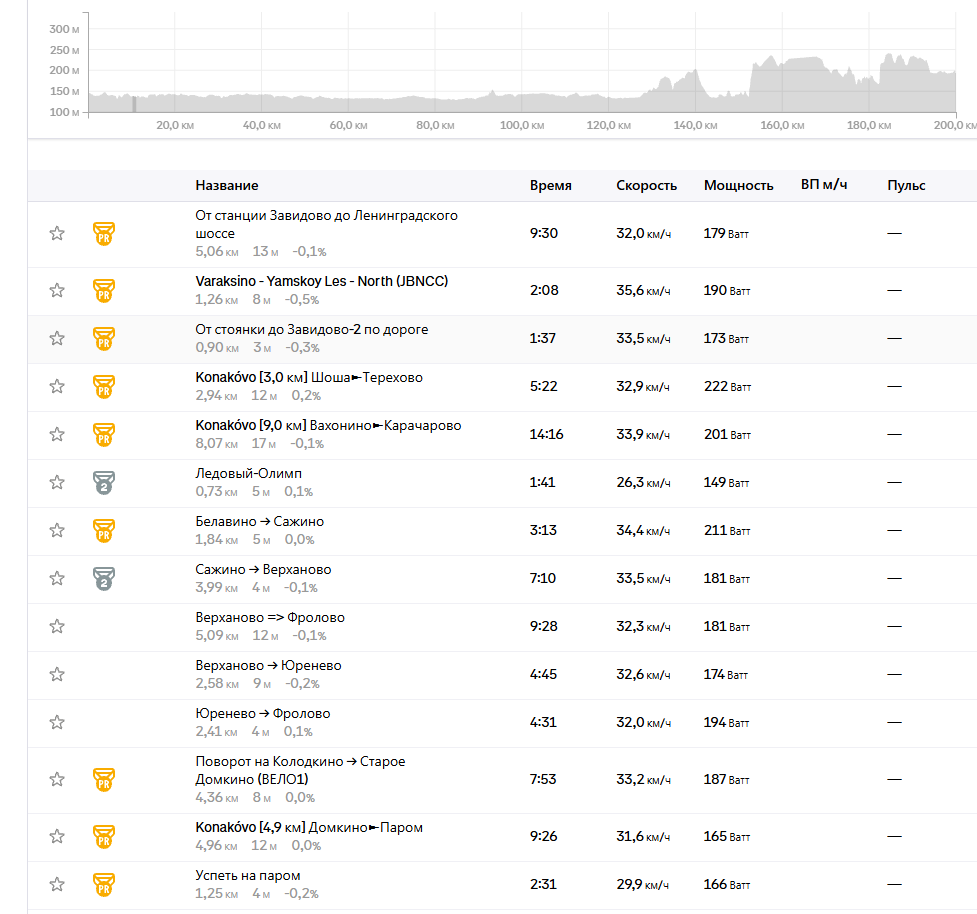The height and width of the screenshot is (914, 977).
Task: Star the 'От станции Завидово до Ленинградского шоссе' segment
Action: [x=57, y=234]
